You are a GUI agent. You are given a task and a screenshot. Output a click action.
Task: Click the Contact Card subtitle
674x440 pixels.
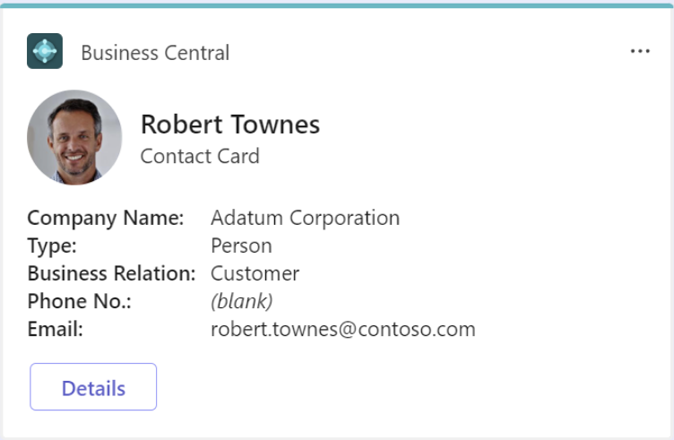tap(200, 156)
